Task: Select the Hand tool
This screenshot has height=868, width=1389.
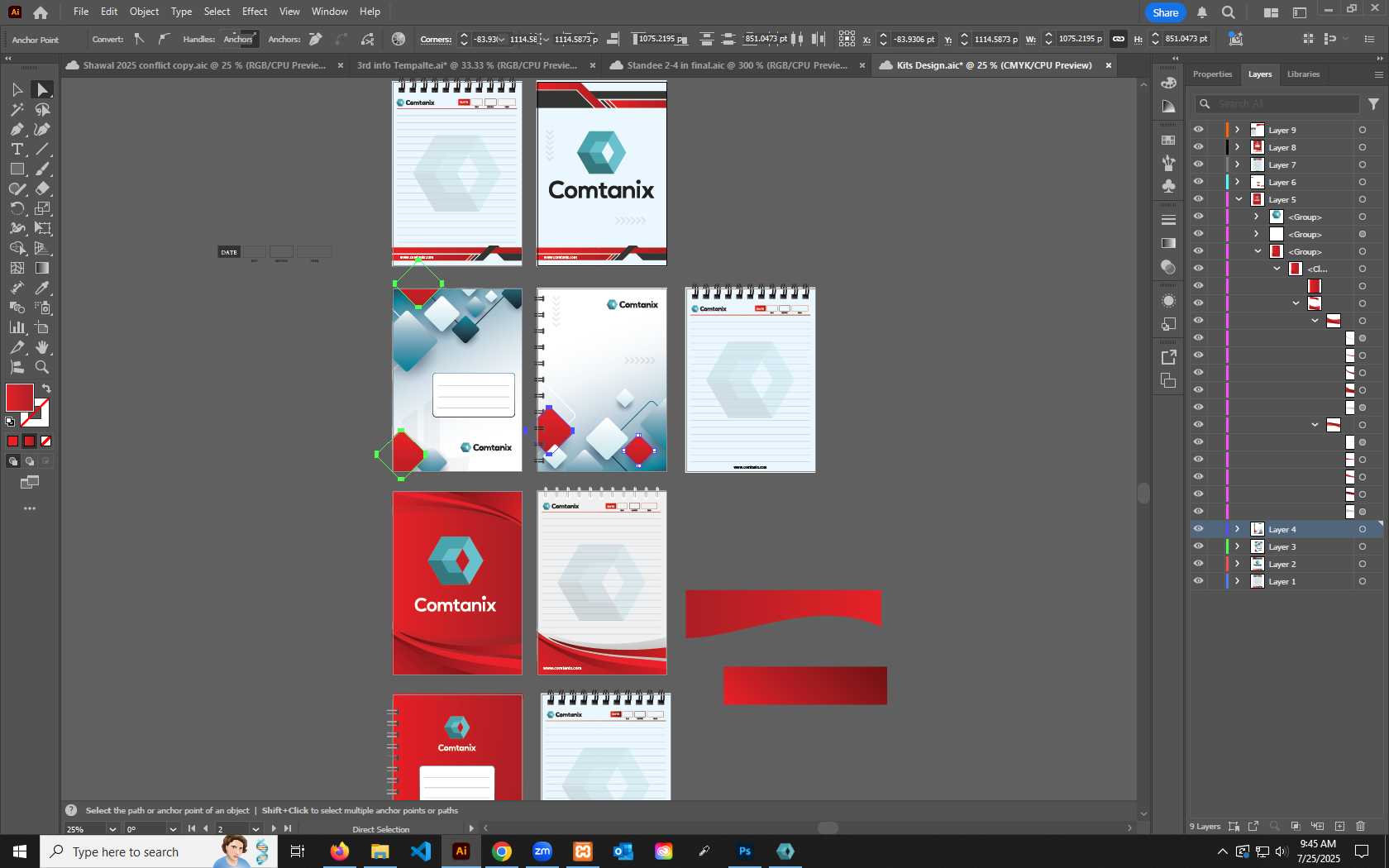Action: pyautogui.click(x=43, y=347)
